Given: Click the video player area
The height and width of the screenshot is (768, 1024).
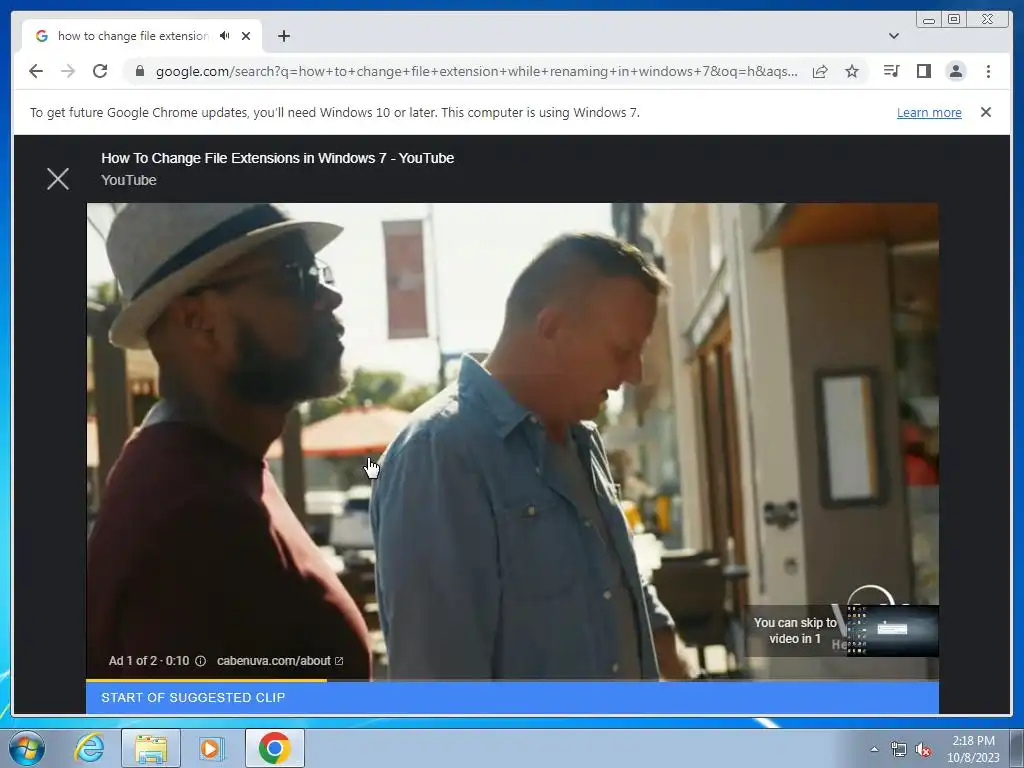Looking at the screenshot, I should (x=513, y=441).
